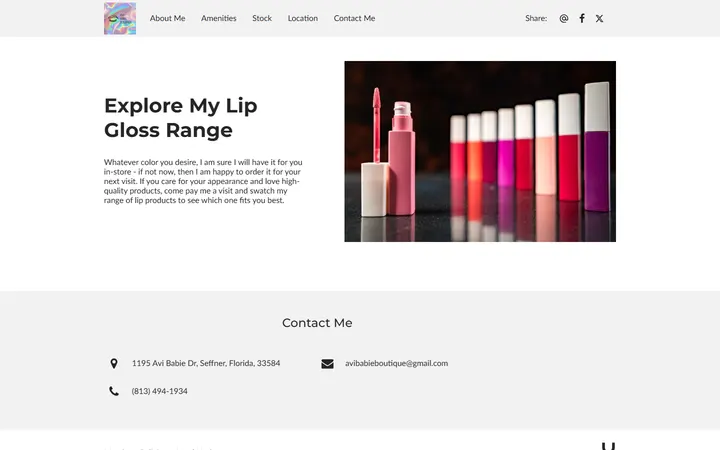Click the Explore My Lip Gloss Range heading
720x450 pixels.
[x=180, y=118]
